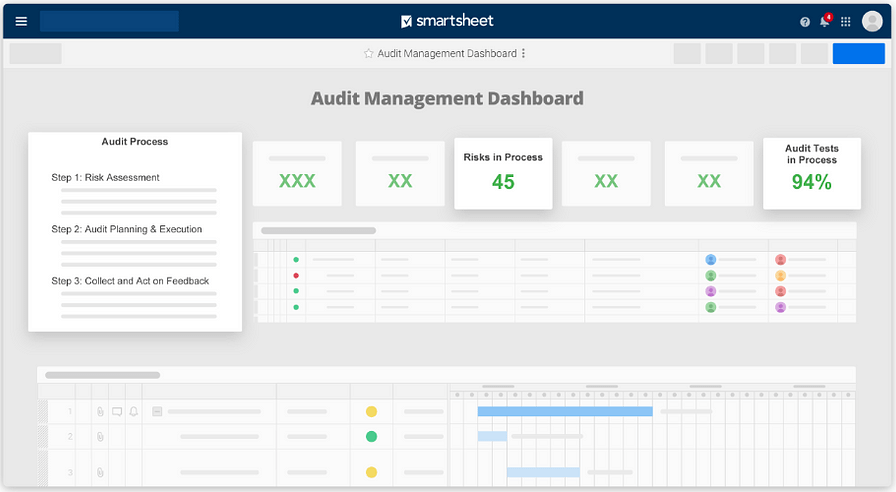Open the notifications bell

click(825, 21)
